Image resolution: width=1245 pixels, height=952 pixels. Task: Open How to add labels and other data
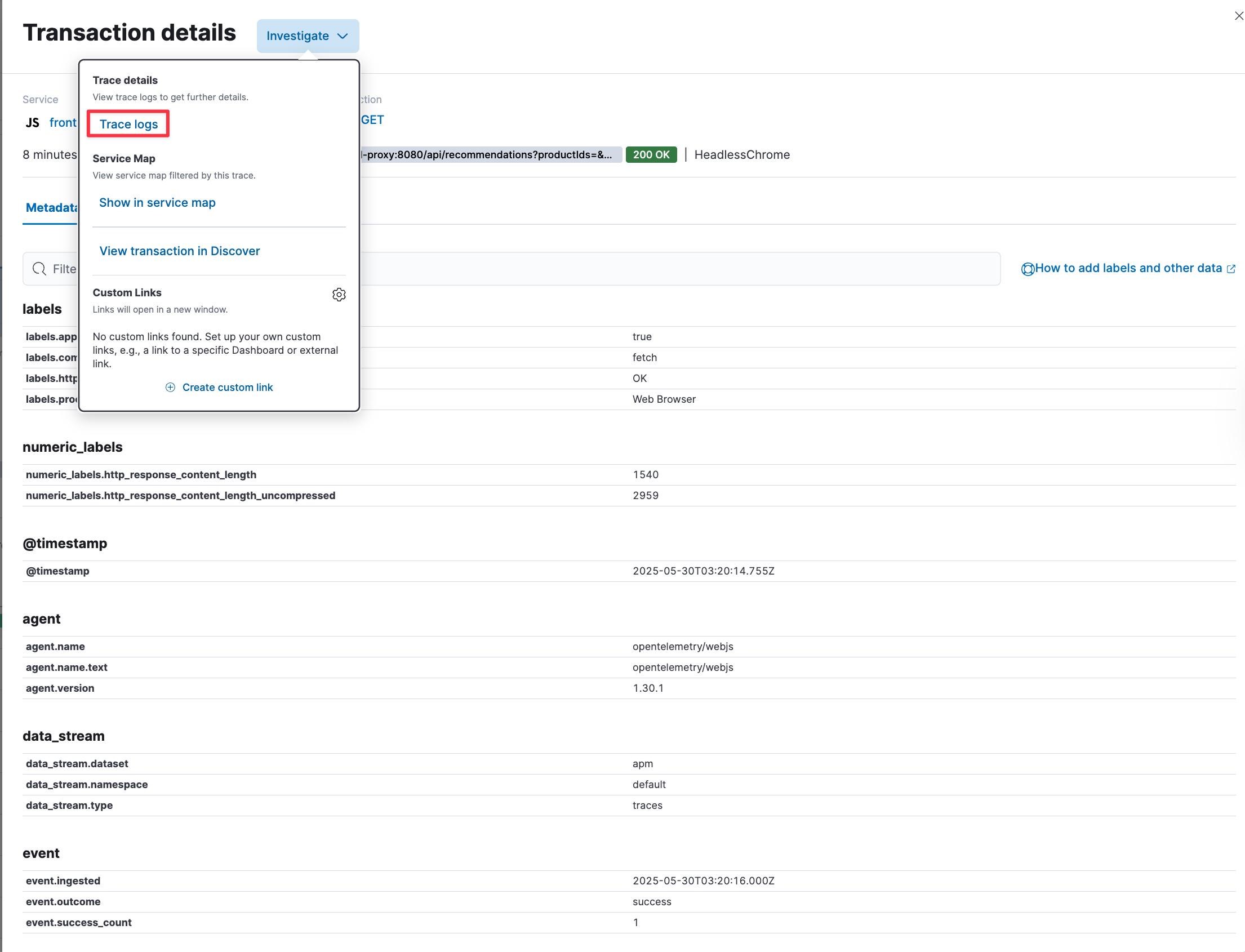(1127, 269)
